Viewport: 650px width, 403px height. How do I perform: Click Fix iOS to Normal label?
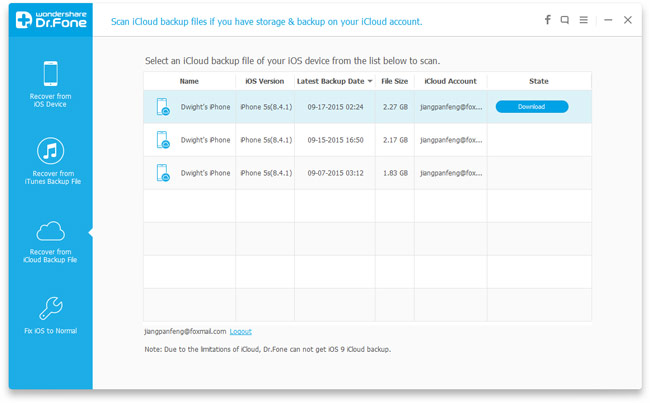click(x=51, y=331)
